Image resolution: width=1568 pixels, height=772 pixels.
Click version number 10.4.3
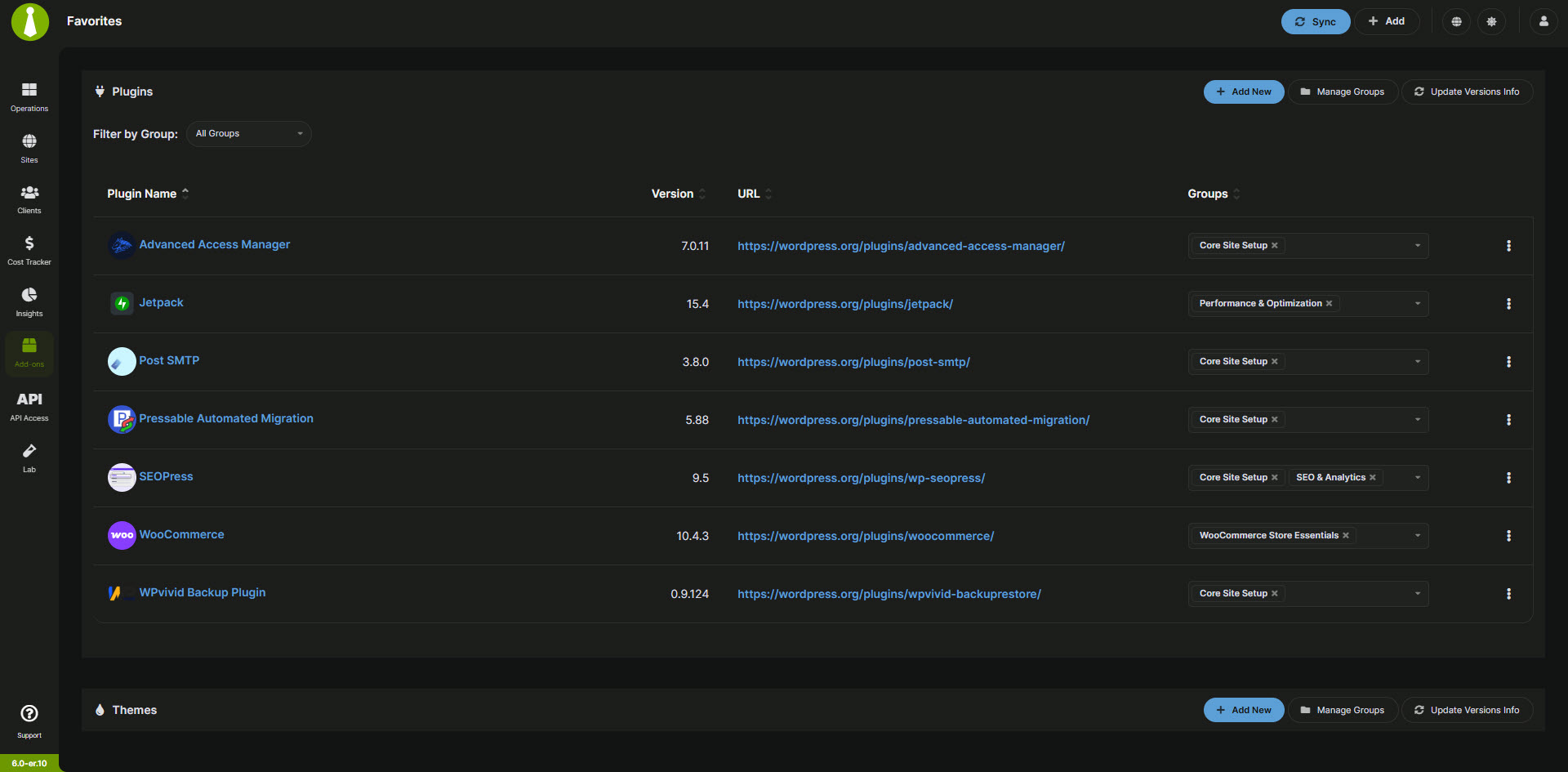click(693, 536)
